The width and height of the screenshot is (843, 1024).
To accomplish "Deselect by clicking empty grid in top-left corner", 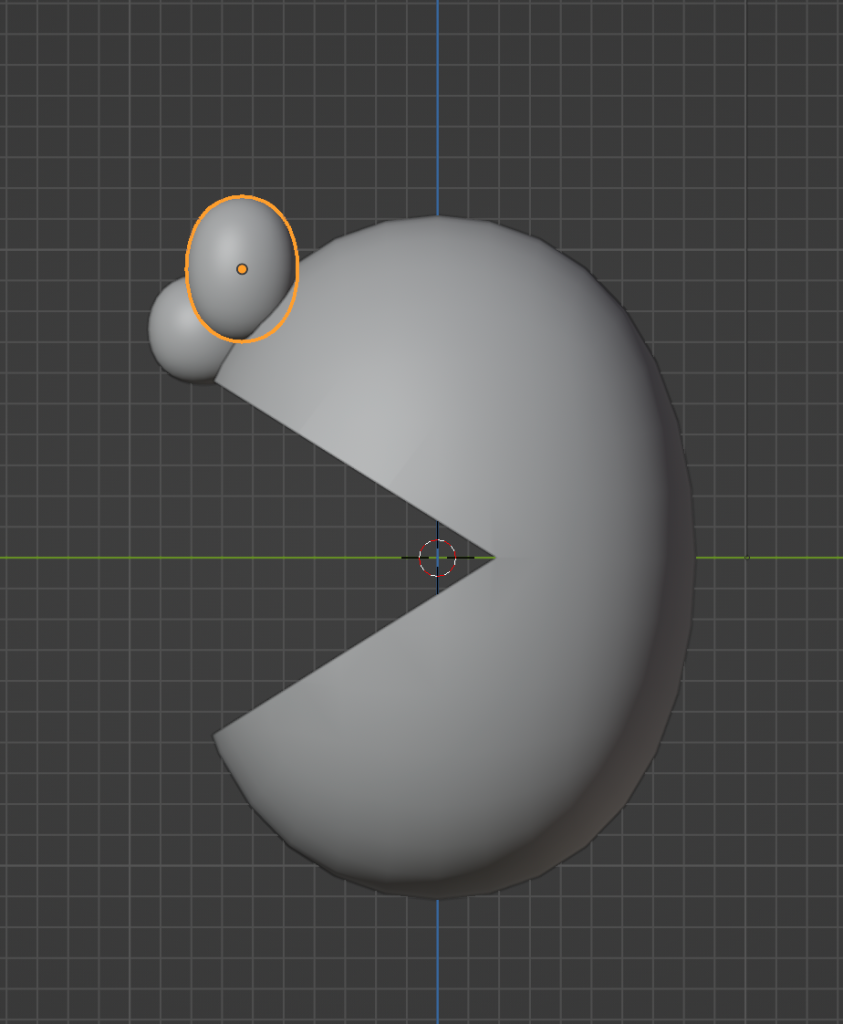I will click(50, 50).
